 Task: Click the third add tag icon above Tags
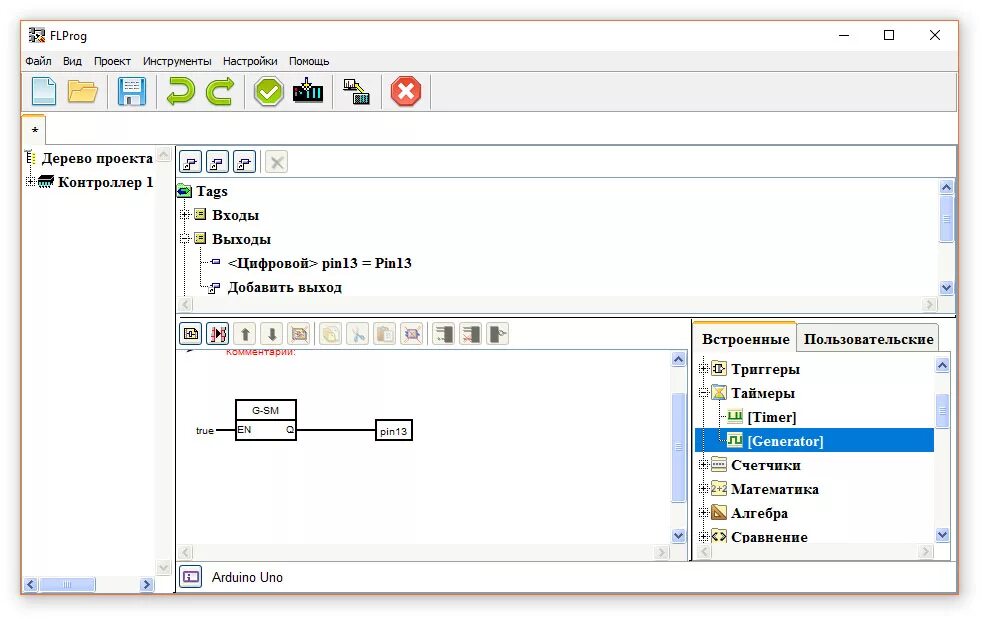click(244, 162)
